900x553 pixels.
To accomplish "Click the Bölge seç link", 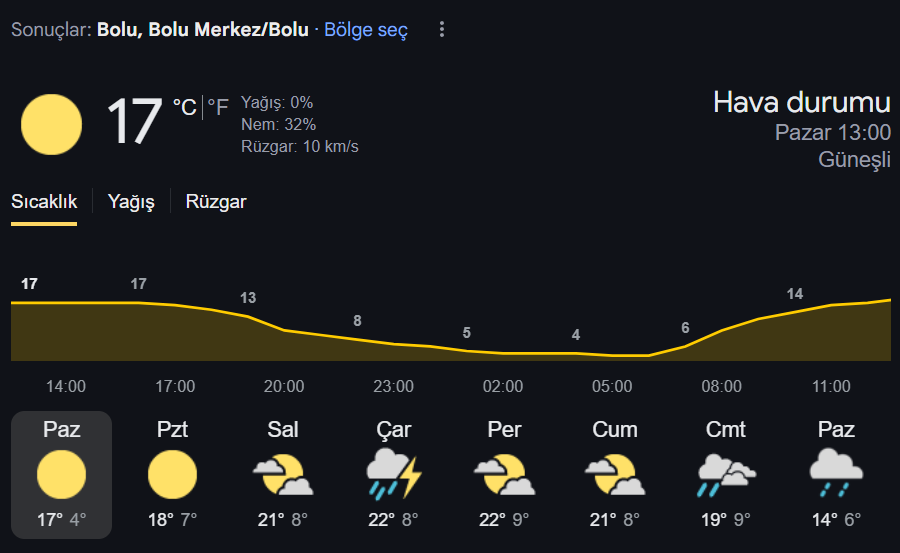I will (x=366, y=29).
